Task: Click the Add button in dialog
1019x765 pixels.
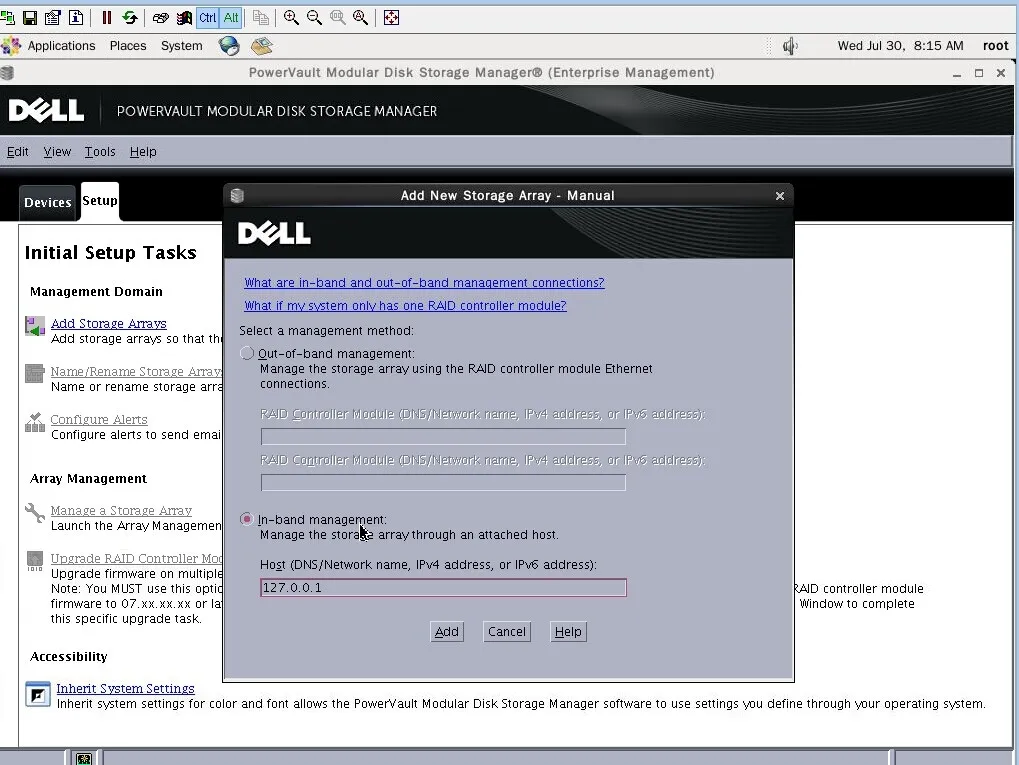Action: 446,632
